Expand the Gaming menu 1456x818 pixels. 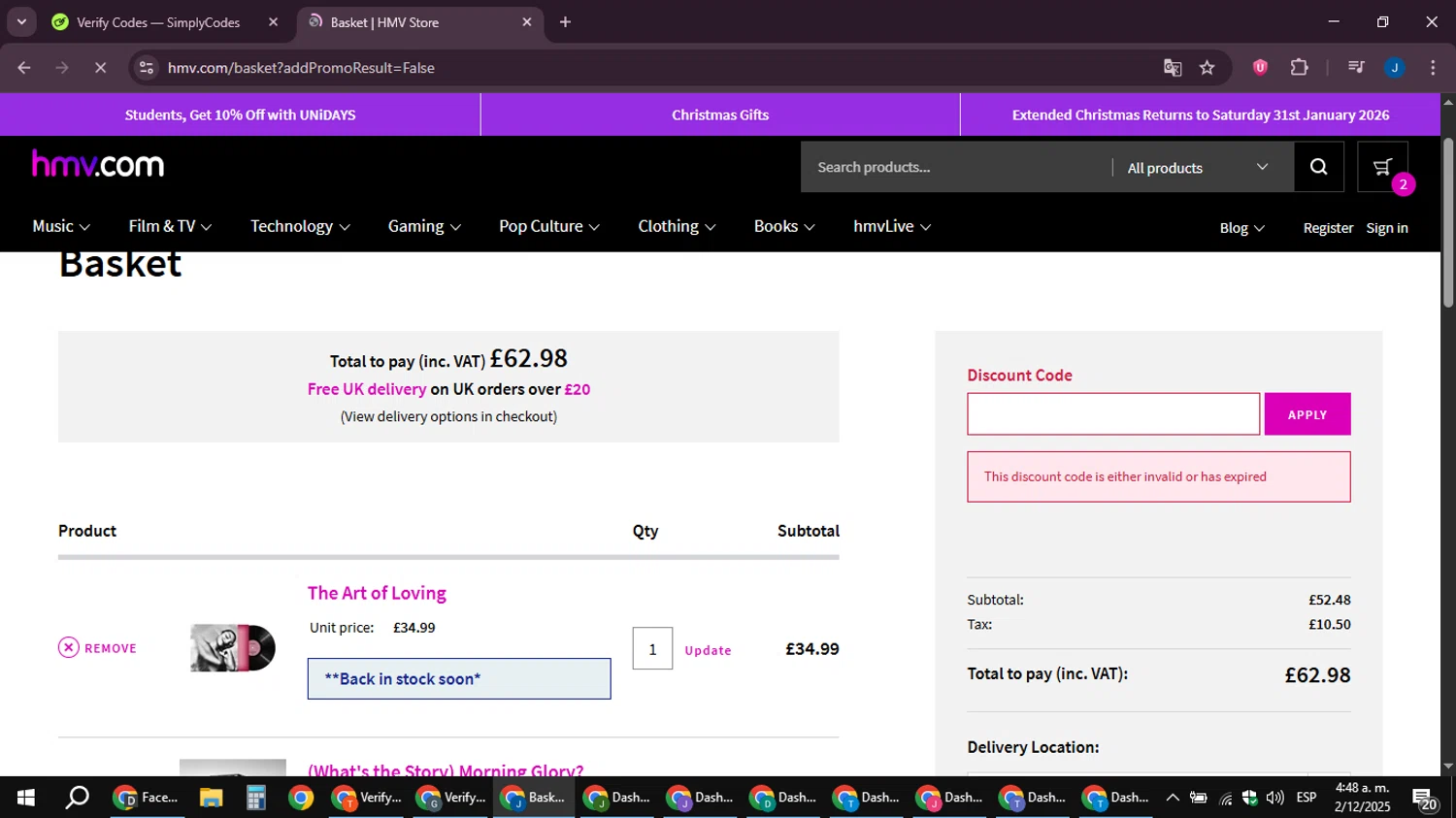424,226
